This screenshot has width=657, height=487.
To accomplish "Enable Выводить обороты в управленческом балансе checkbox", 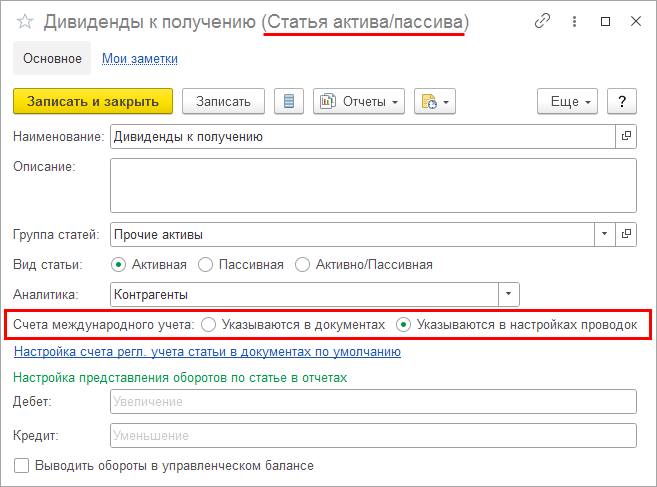I will click(22, 465).
